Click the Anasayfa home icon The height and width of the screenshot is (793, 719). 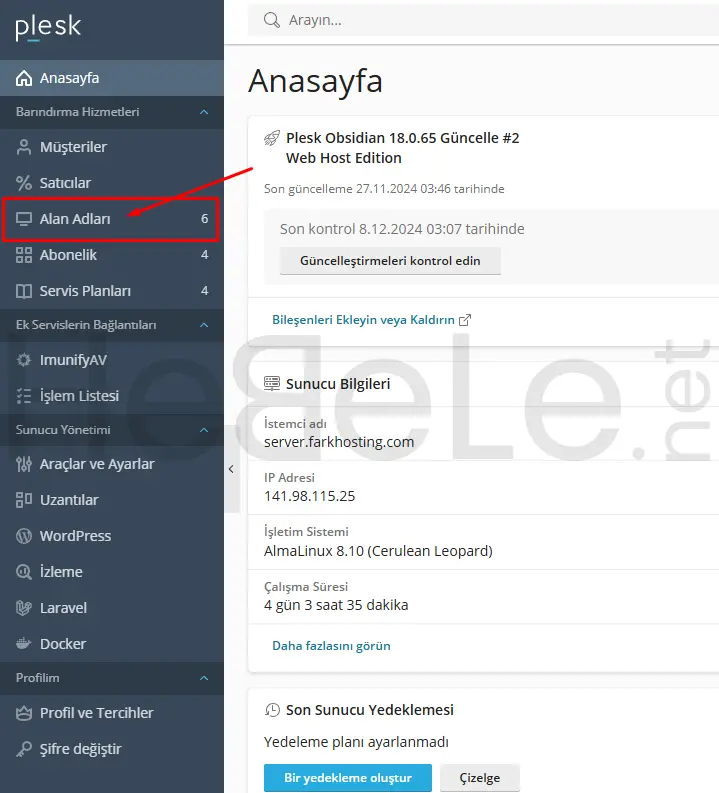coord(24,78)
